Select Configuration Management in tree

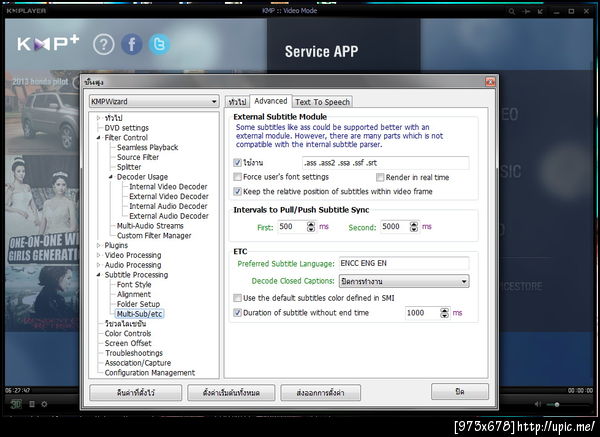(150, 373)
